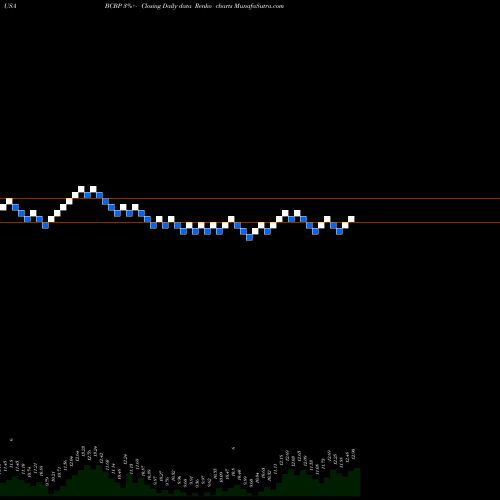Click the MunafaSutra.com text in the title

click(x=259, y=6)
